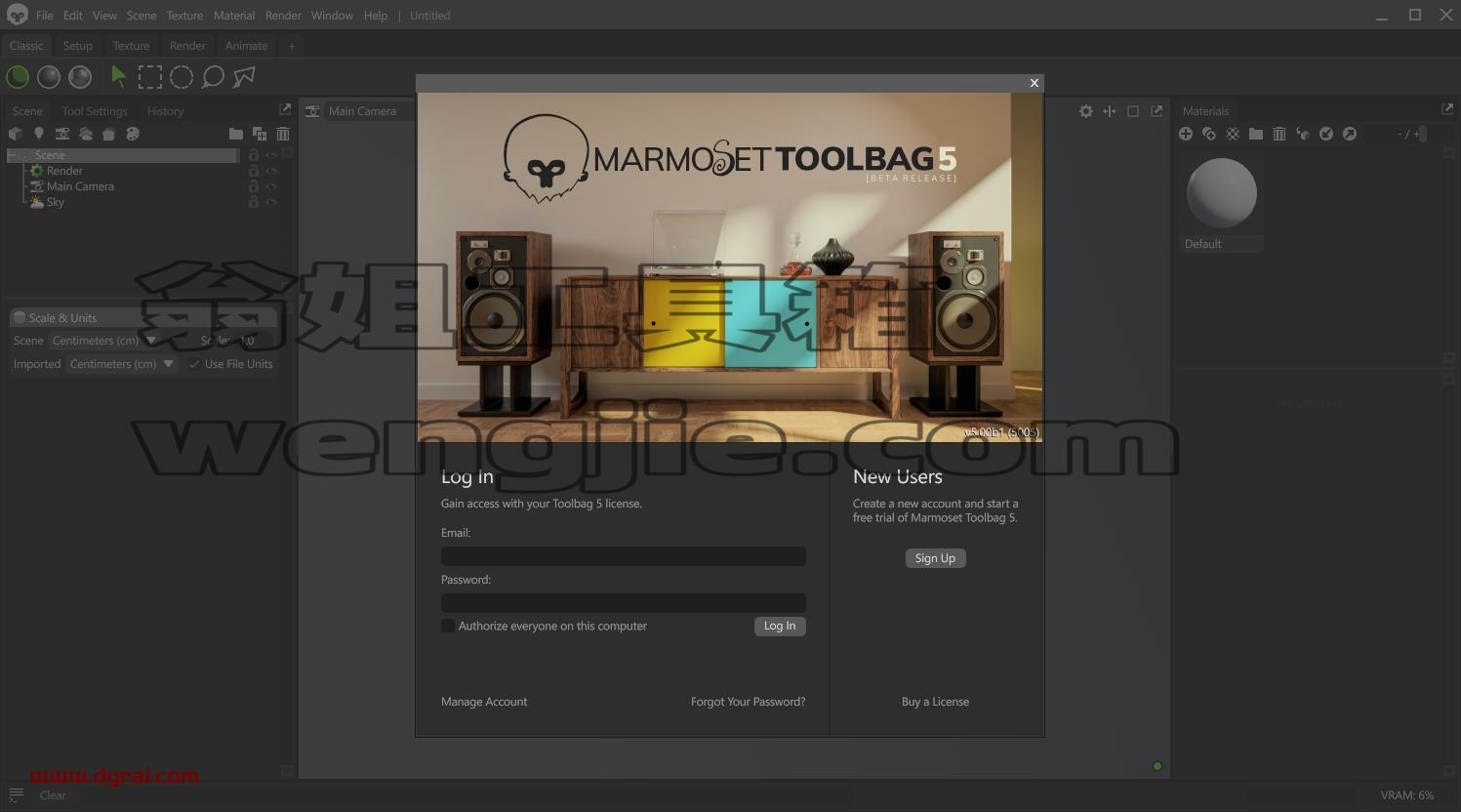Open the Material menu

coord(234,16)
